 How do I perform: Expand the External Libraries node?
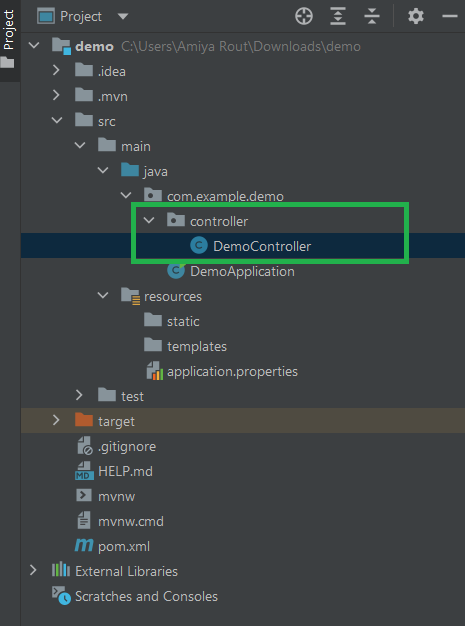pos(33,571)
